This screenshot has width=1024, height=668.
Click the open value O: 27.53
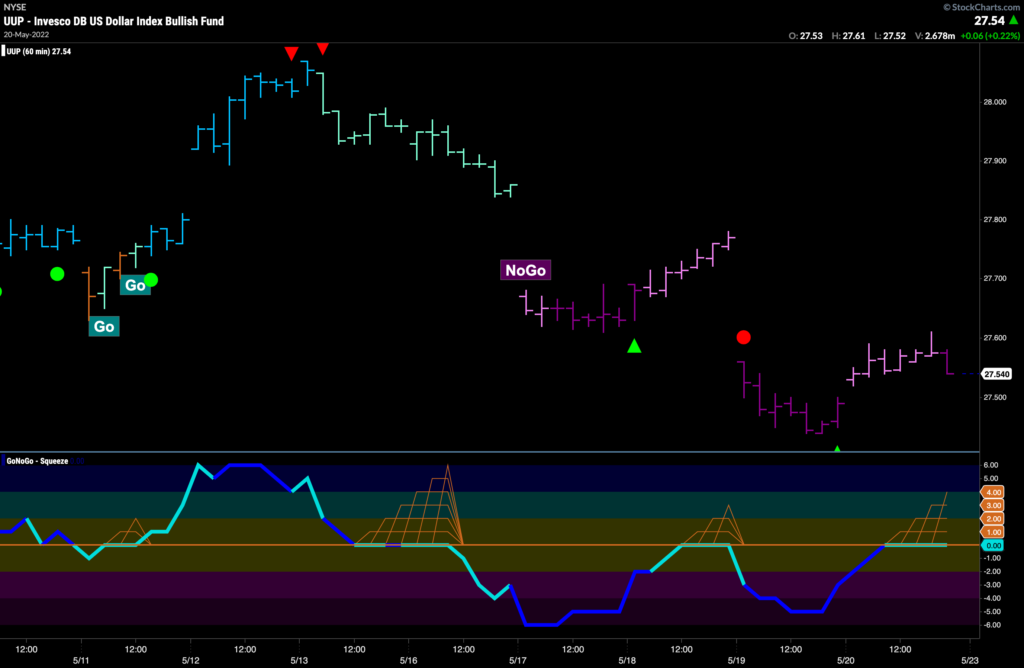(x=805, y=36)
